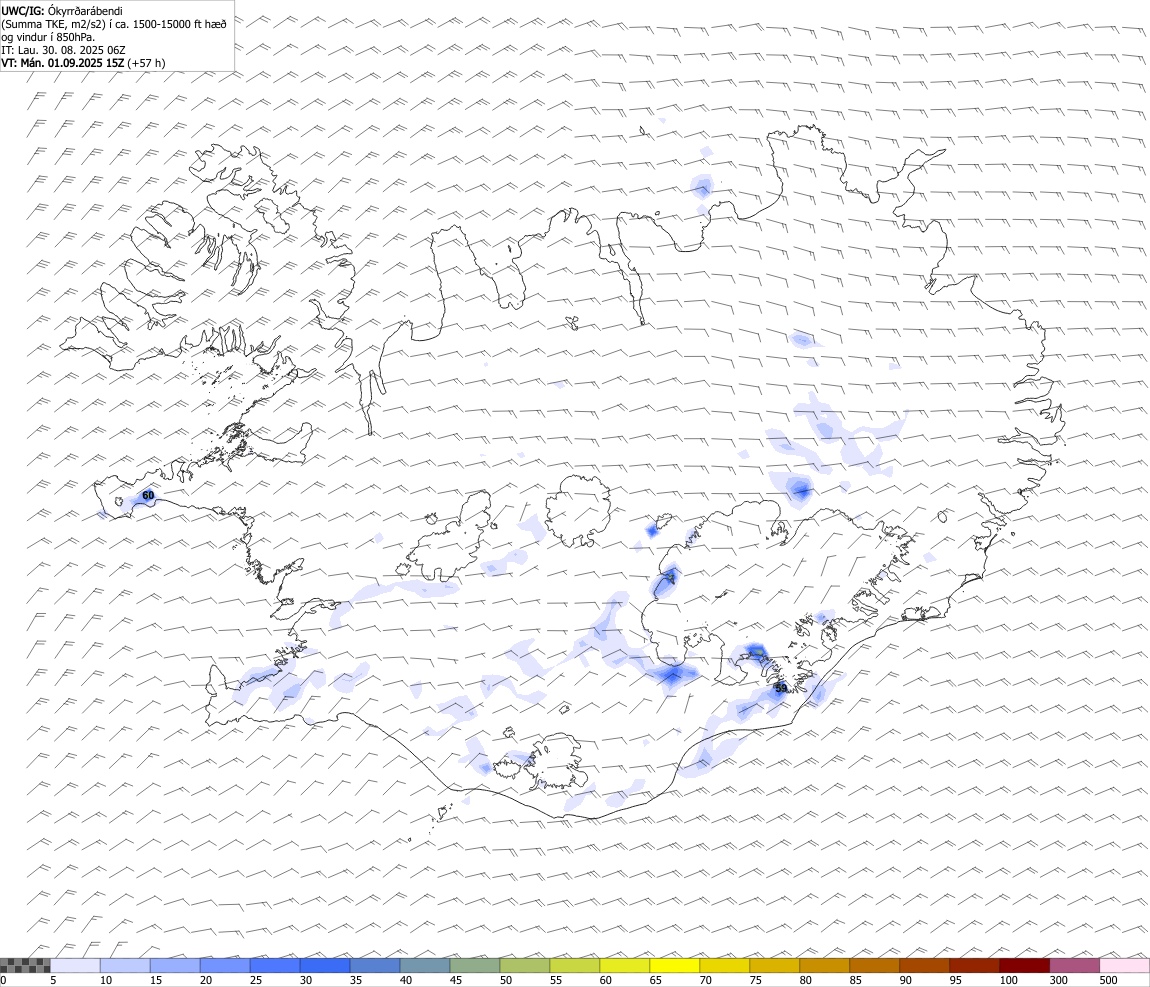
Task: Pick the 80–85 orange legend swatch
Action: click(x=825, y=965)
